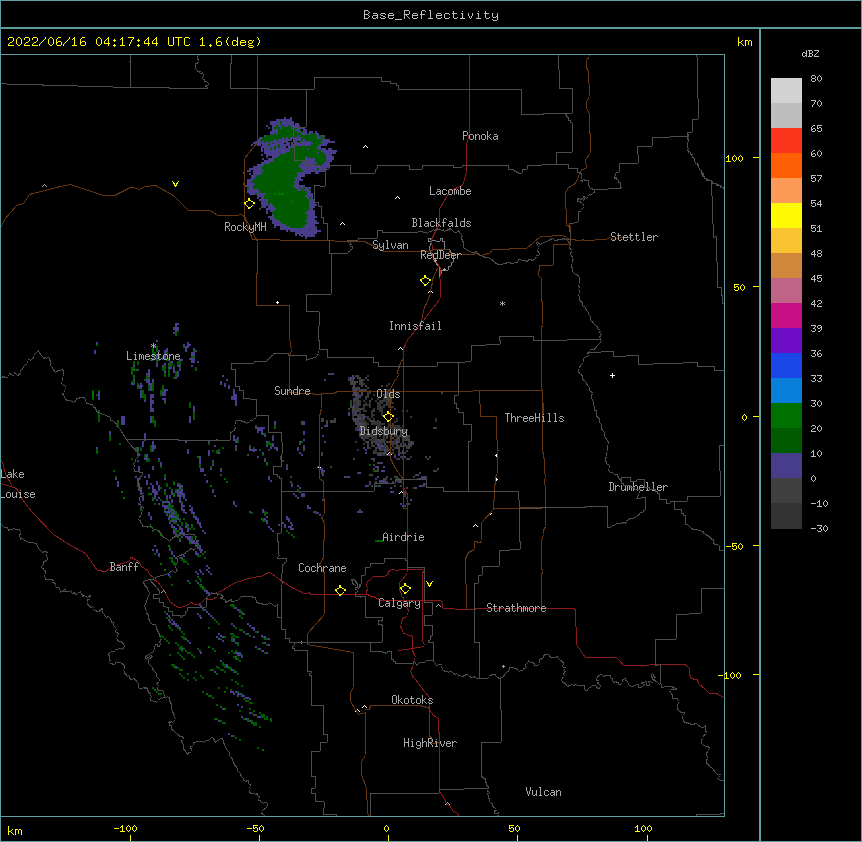This screenshot has width=862, height=842.
Task: Click the yellow V marker east of Calgary
Action: click(x=429, y=584)
